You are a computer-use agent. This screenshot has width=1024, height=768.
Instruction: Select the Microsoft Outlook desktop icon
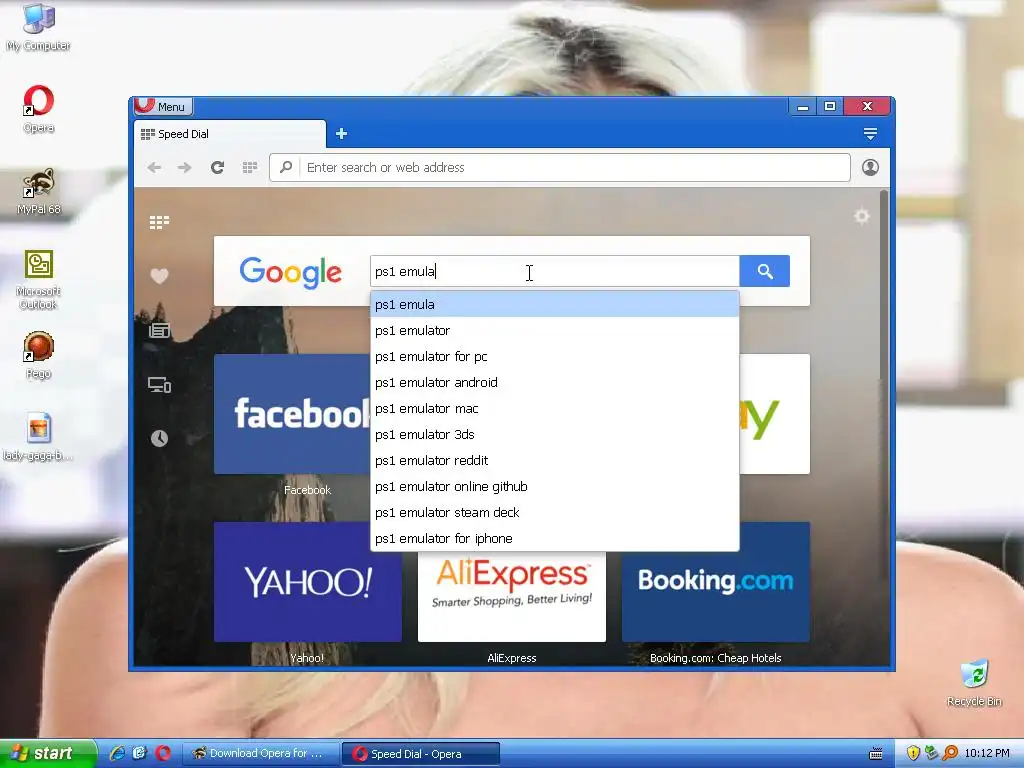39,279
